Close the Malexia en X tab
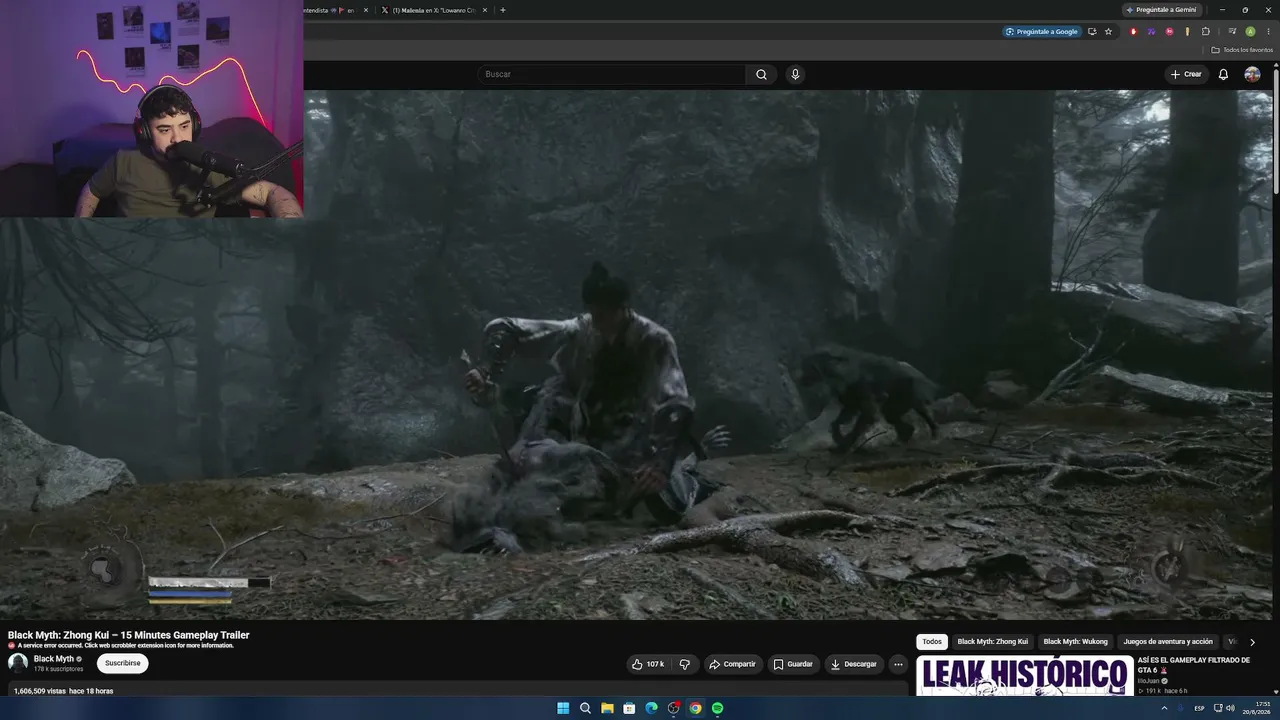The width and height of the screenshot is (1280, 720). (x=485, y=10)
